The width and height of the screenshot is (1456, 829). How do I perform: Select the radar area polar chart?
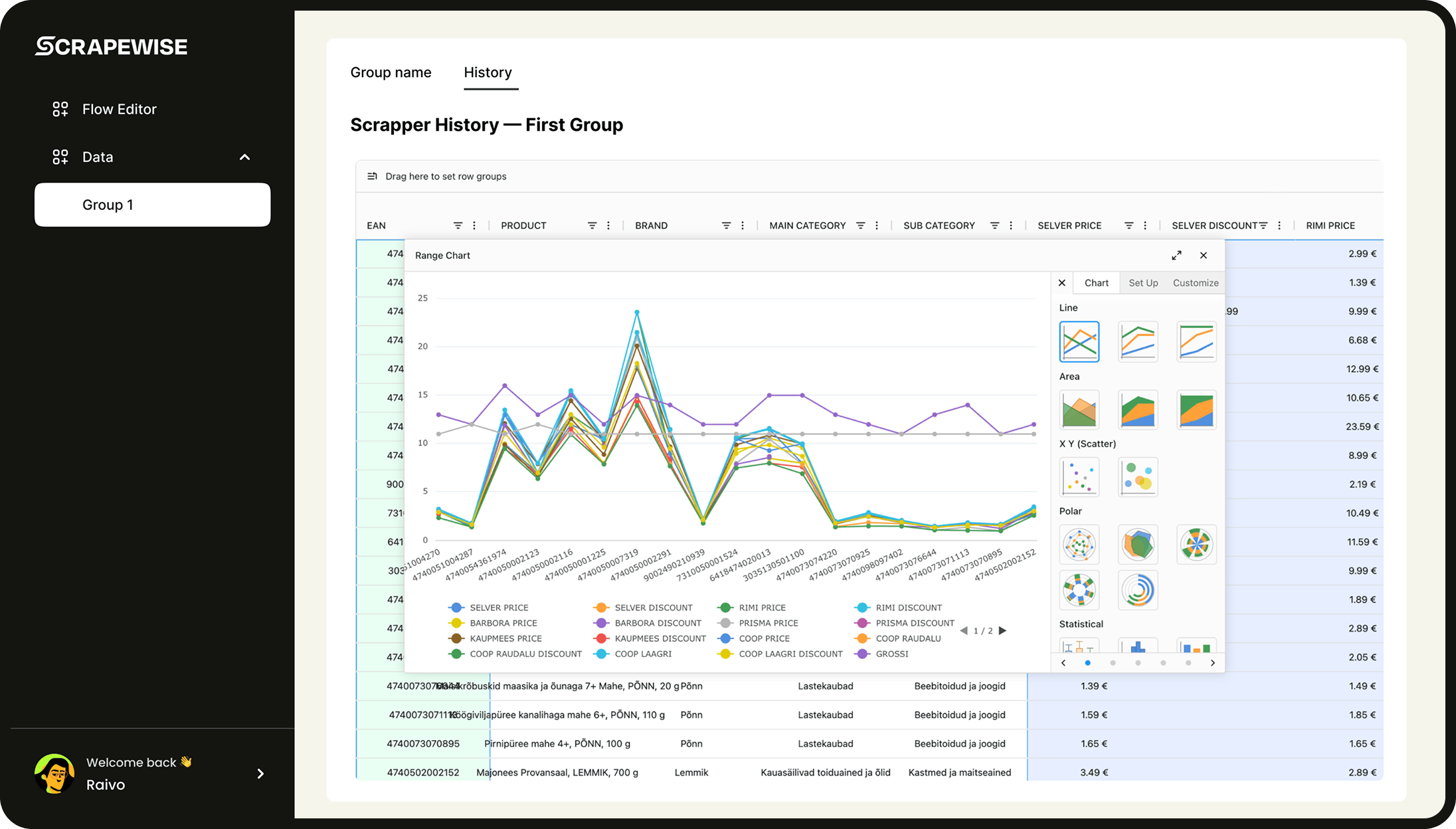pyautogui.click(x=1137, y=545)
